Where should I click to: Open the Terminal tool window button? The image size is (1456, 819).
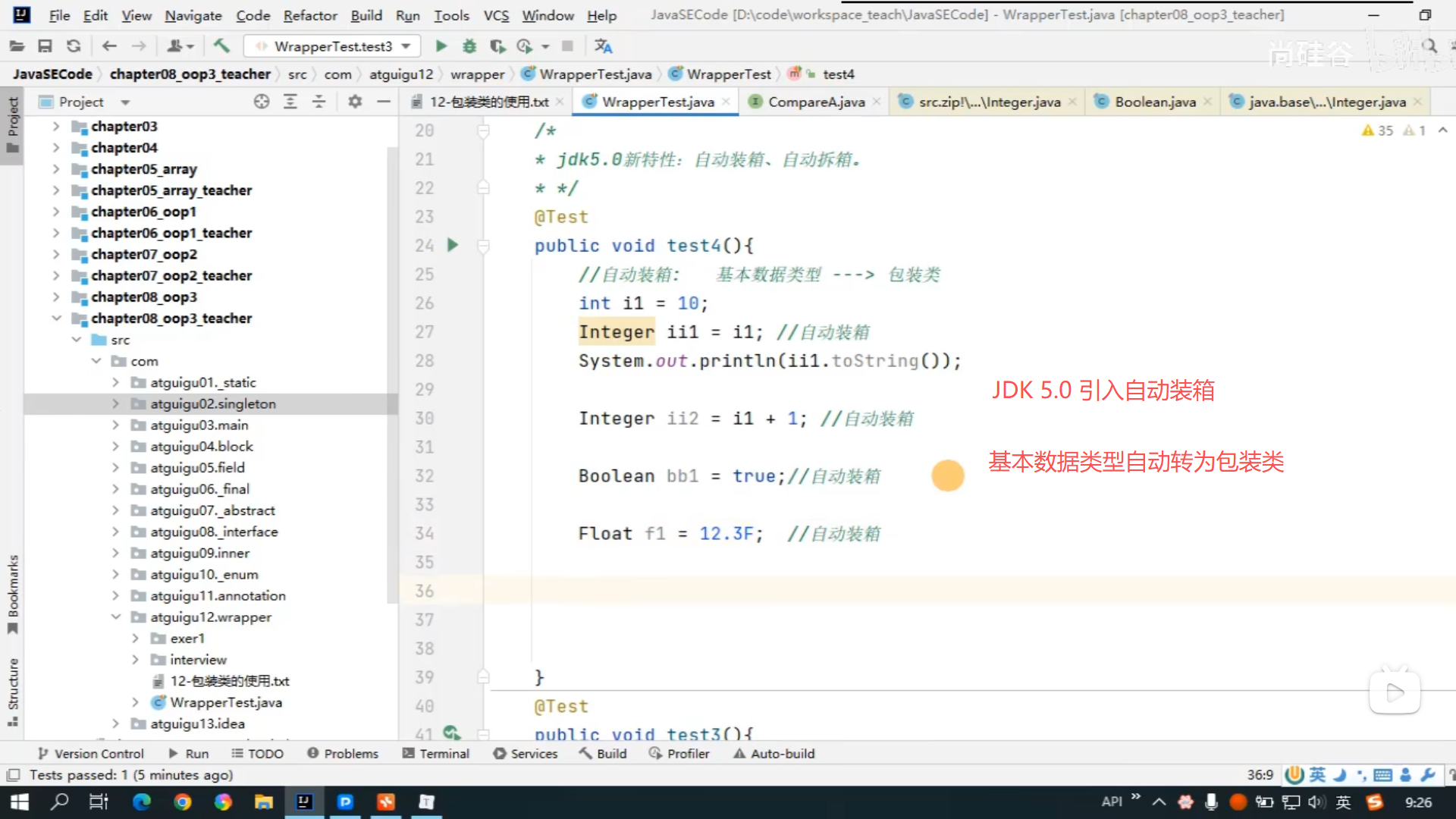[436, 754]
